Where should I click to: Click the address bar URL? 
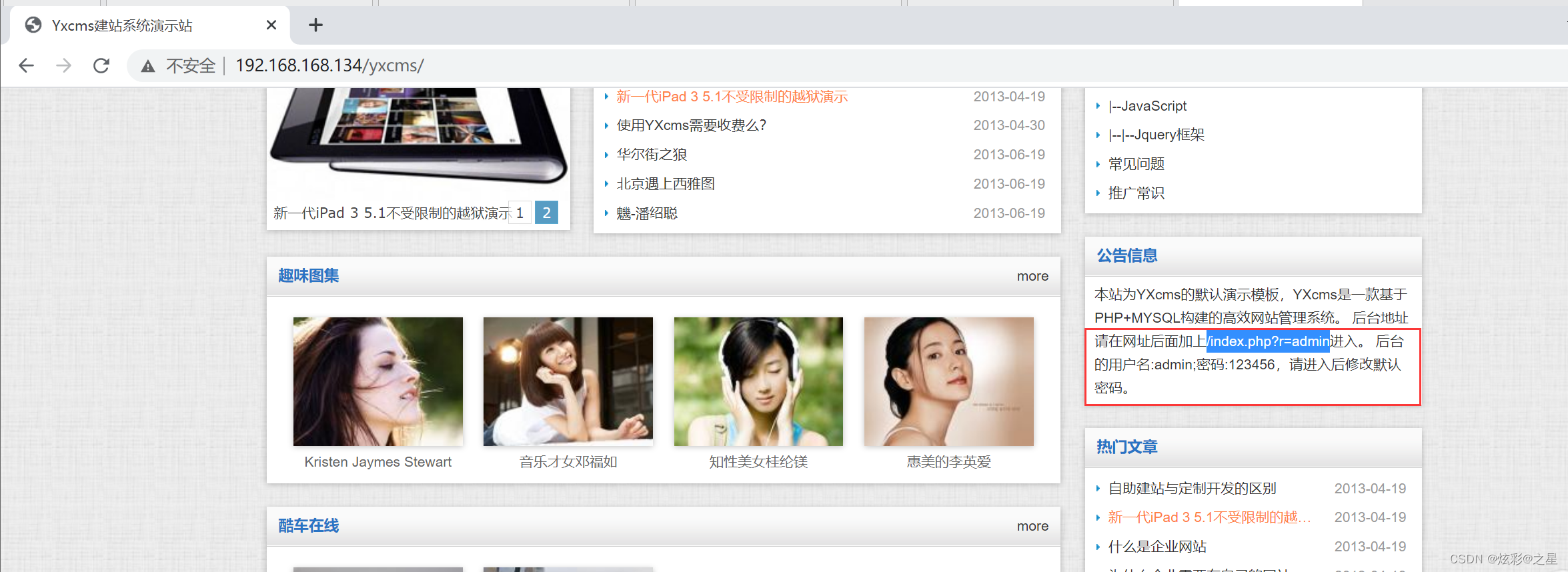(329, 65)
